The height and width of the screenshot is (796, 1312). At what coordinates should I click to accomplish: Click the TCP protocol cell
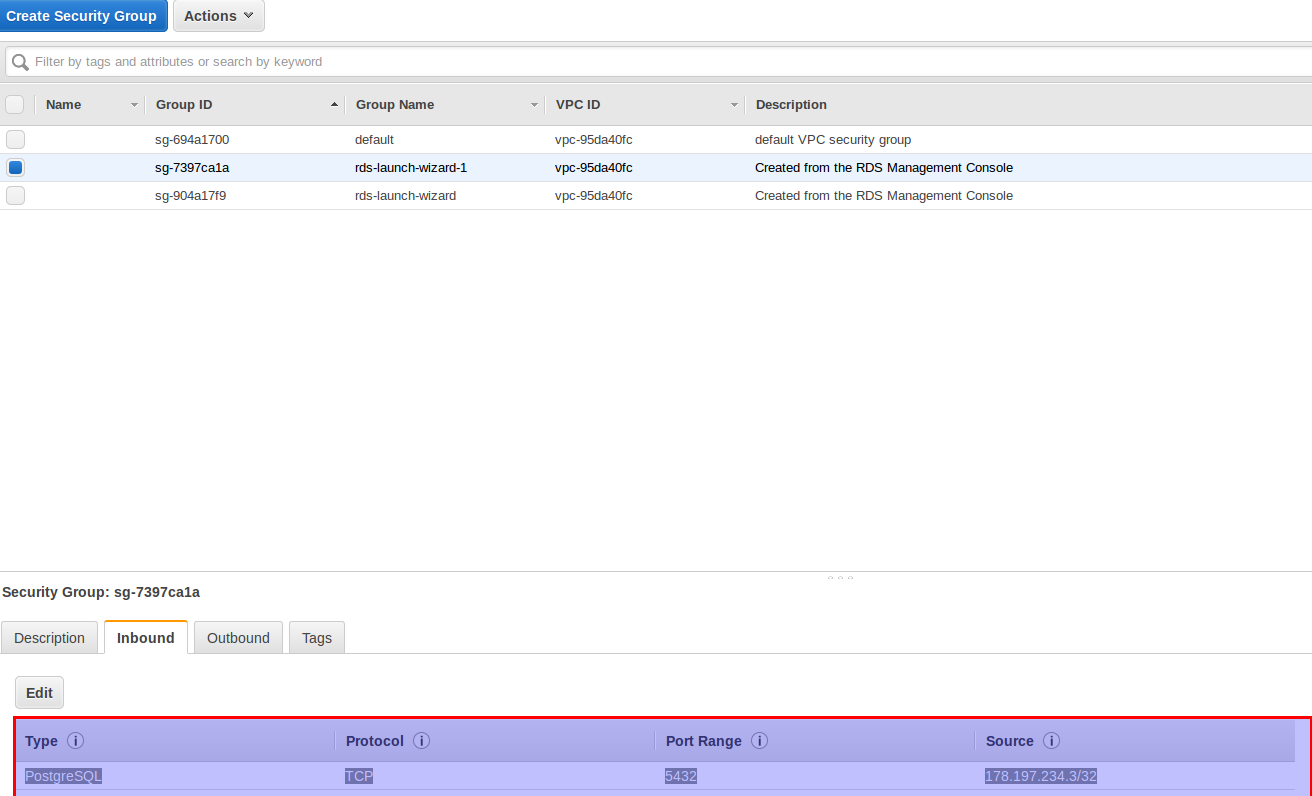pyautogui.click(x=359, y=776)
